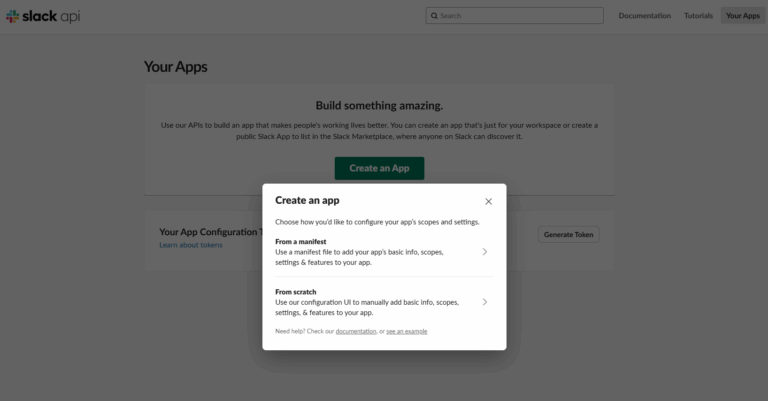The width and height of the screenshot is (768, 401).
Task: Click the Build something amazing heading
Action: pyautogui.click(x=379, y=105)
